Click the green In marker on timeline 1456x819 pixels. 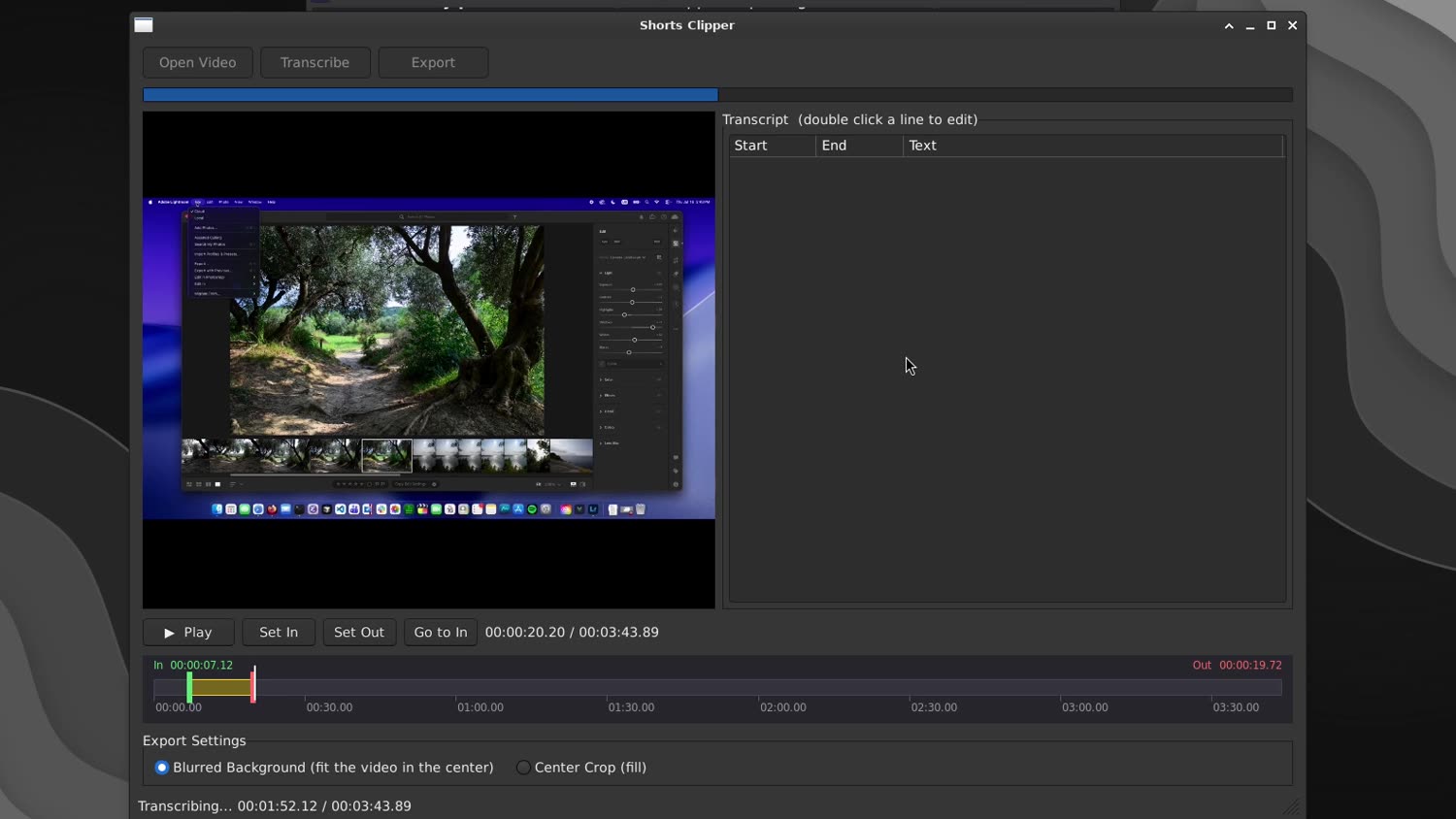[x=189, y=687]
